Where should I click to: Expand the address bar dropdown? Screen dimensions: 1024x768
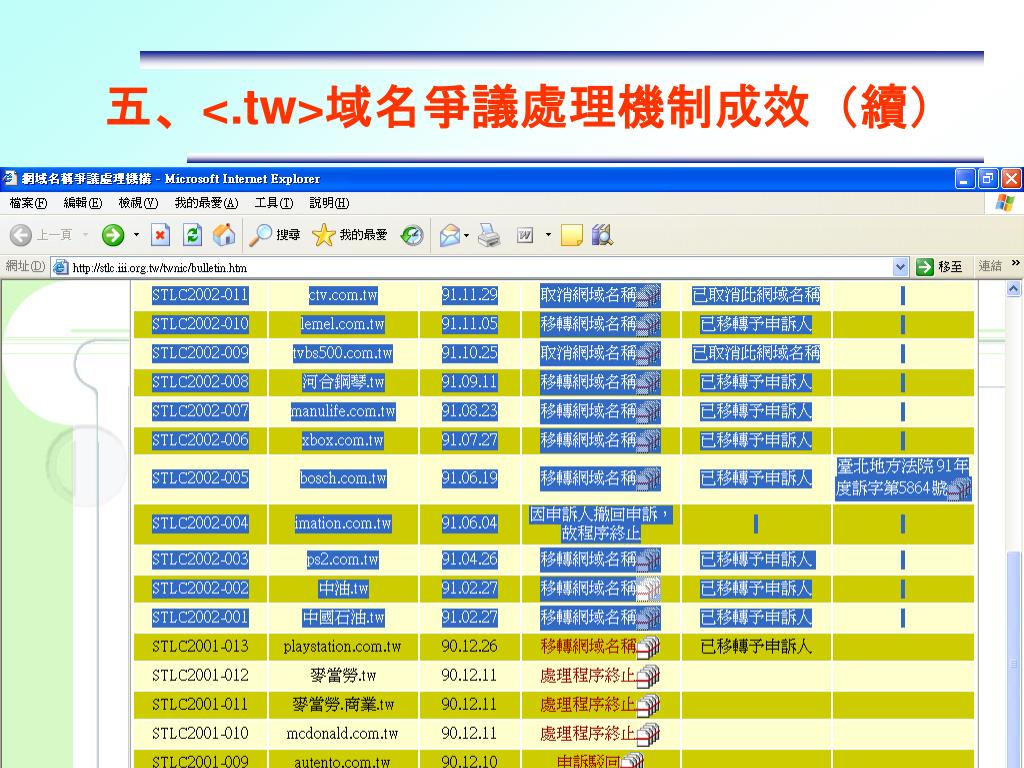(x=900, y=267)
